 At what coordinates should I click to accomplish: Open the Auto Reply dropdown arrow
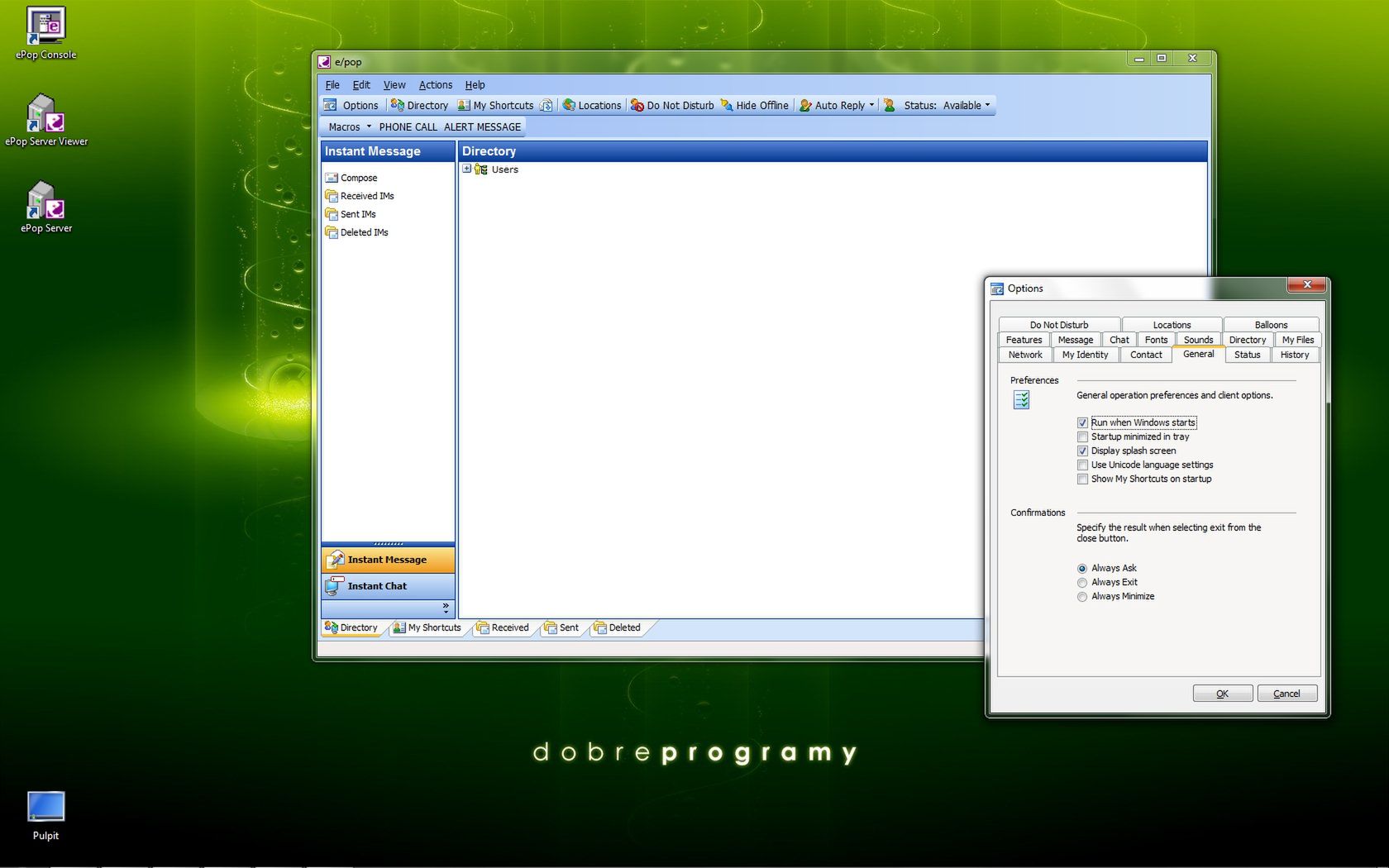tap(871, 105)
